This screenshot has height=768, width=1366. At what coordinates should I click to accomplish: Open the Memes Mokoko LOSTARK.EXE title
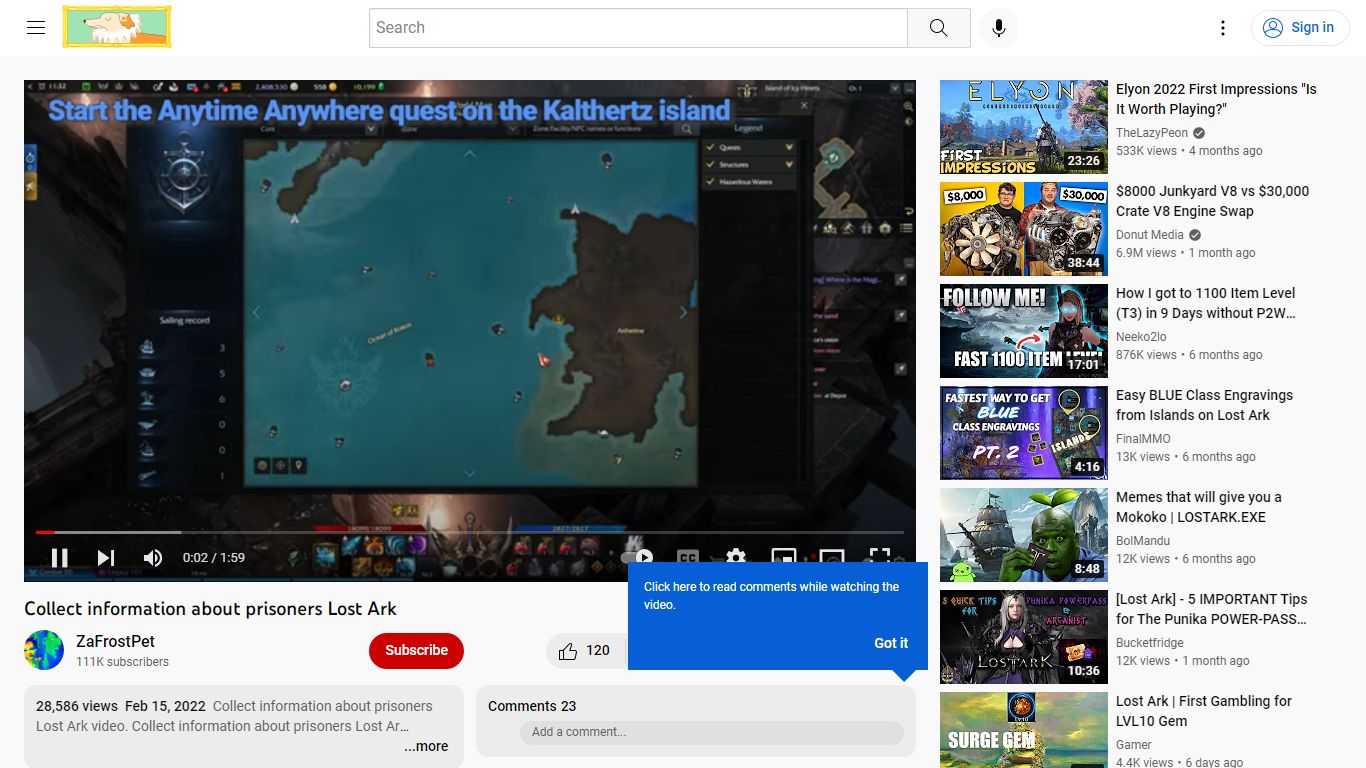point(1199,507)
